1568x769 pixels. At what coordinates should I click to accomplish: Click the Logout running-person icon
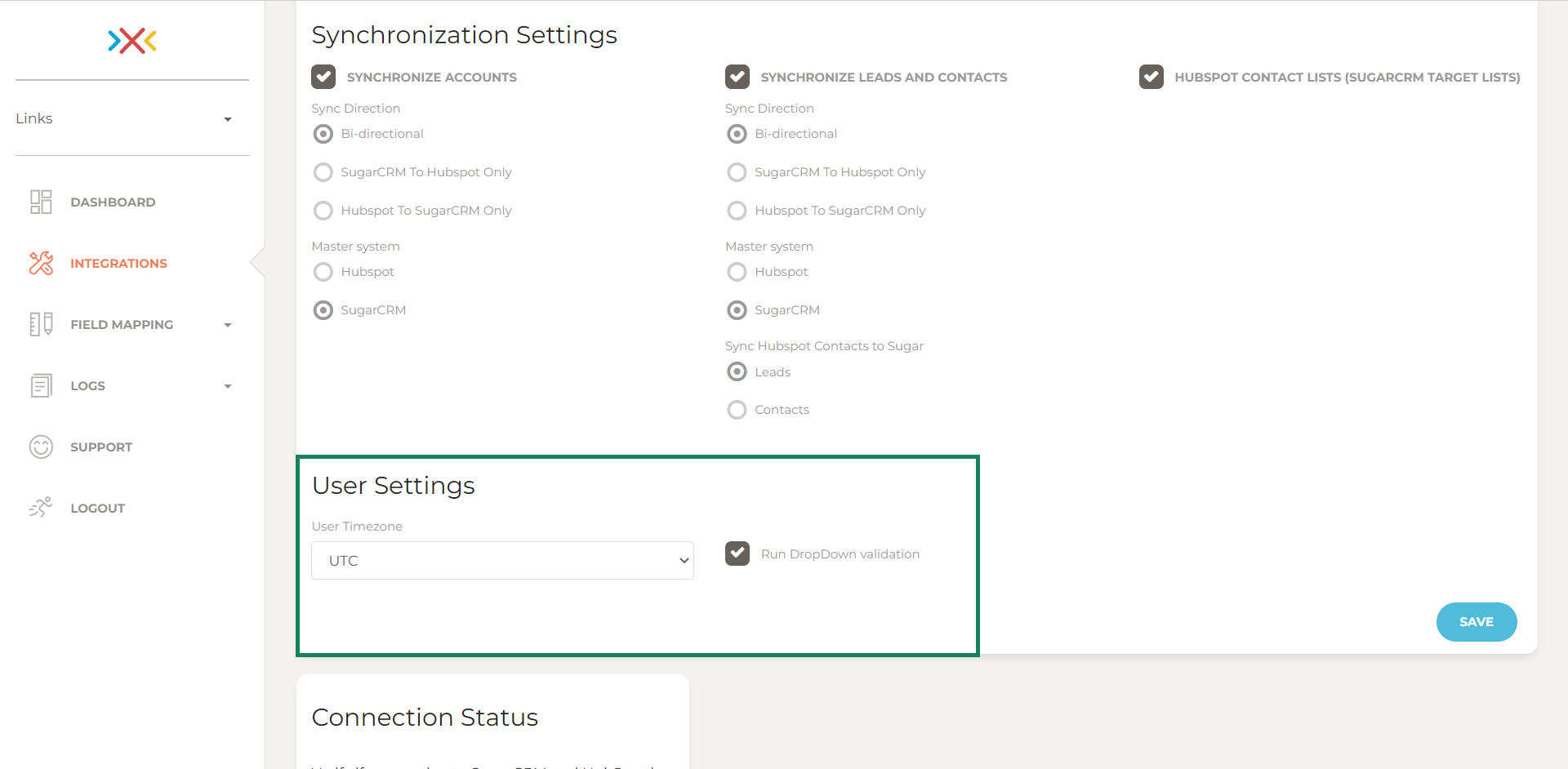(x=41, y=507)
